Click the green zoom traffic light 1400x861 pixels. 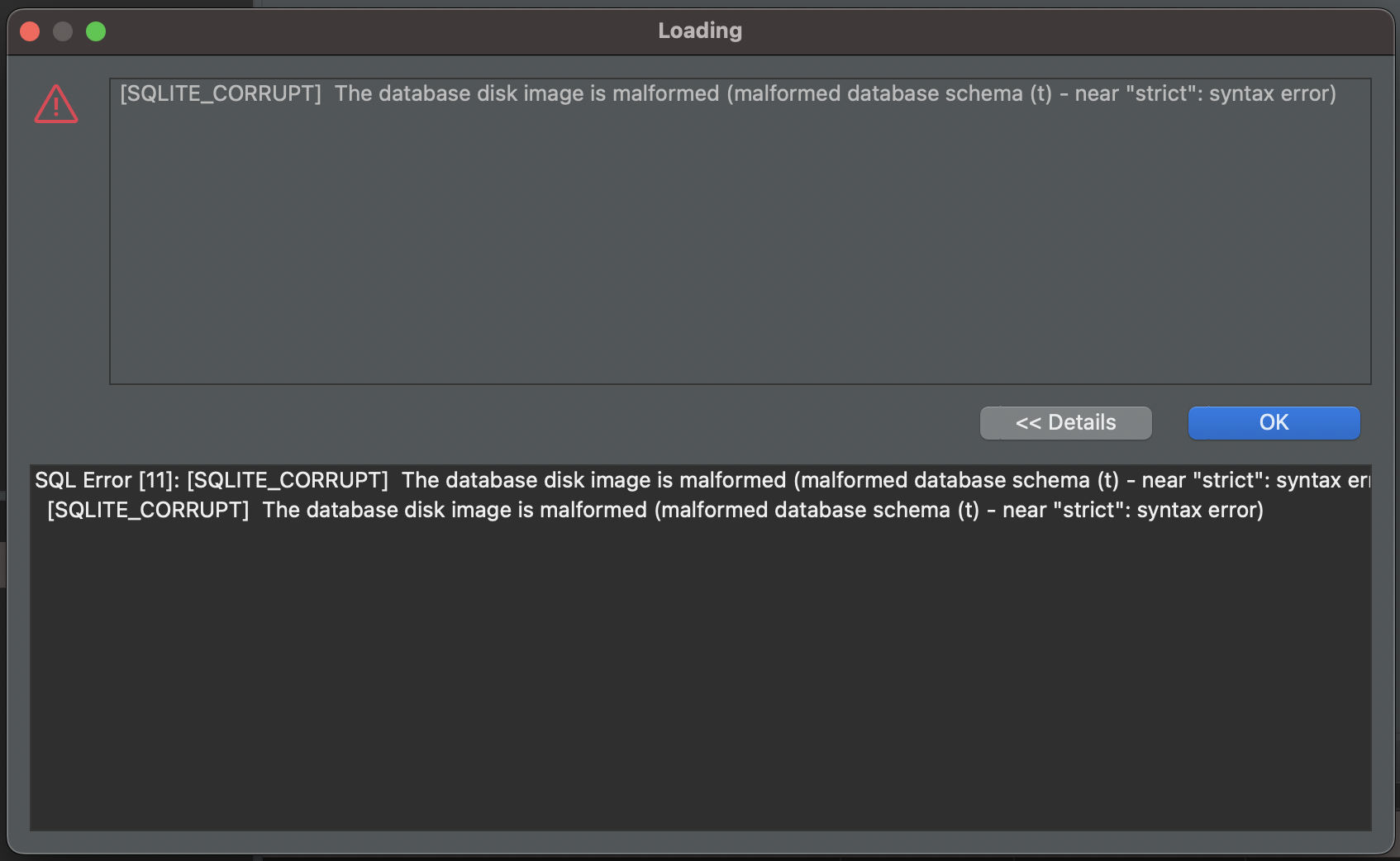coord(96,31)
